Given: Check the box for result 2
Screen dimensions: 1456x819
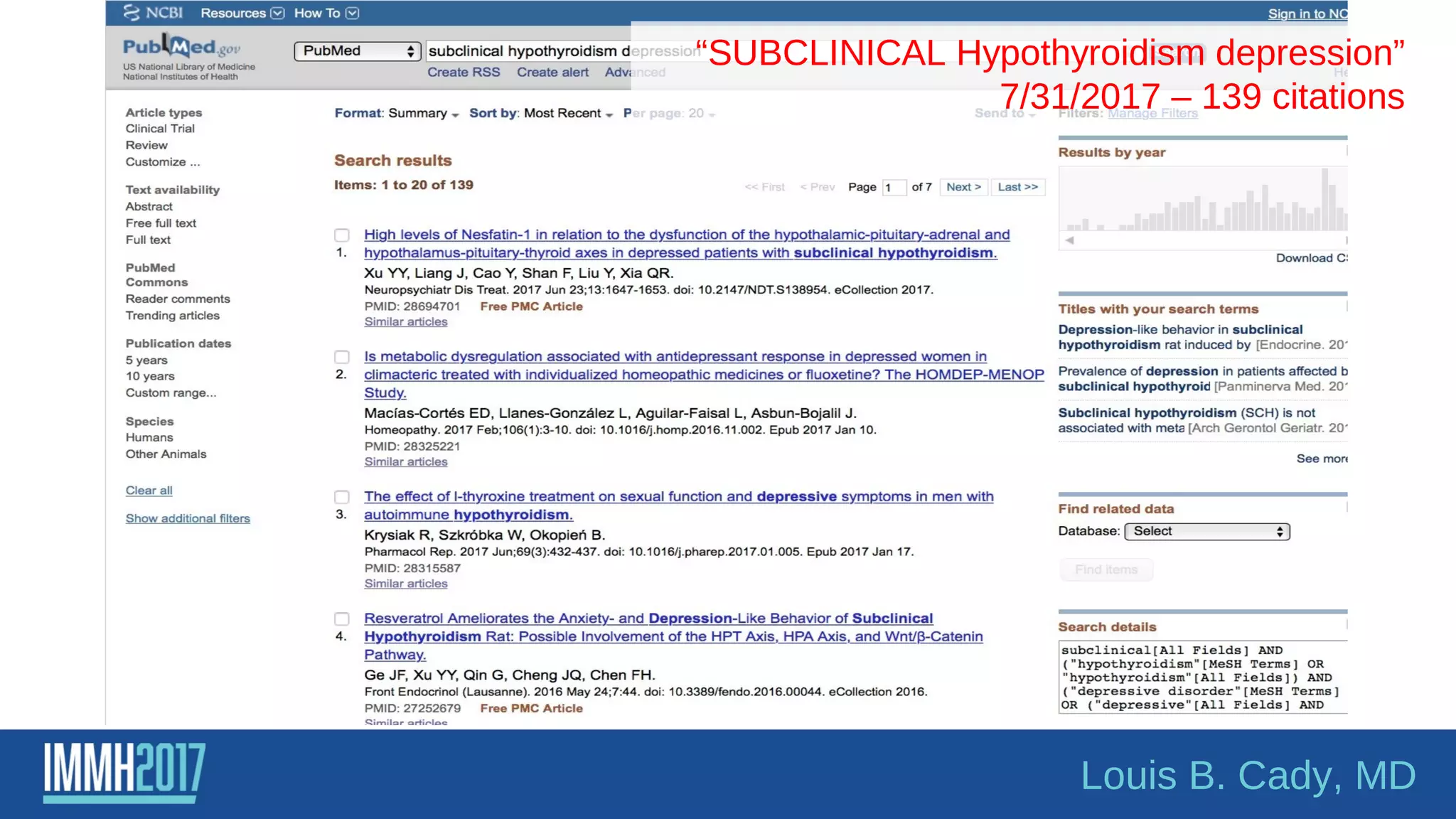Looking at the screenshot, I should pos(342,357).
